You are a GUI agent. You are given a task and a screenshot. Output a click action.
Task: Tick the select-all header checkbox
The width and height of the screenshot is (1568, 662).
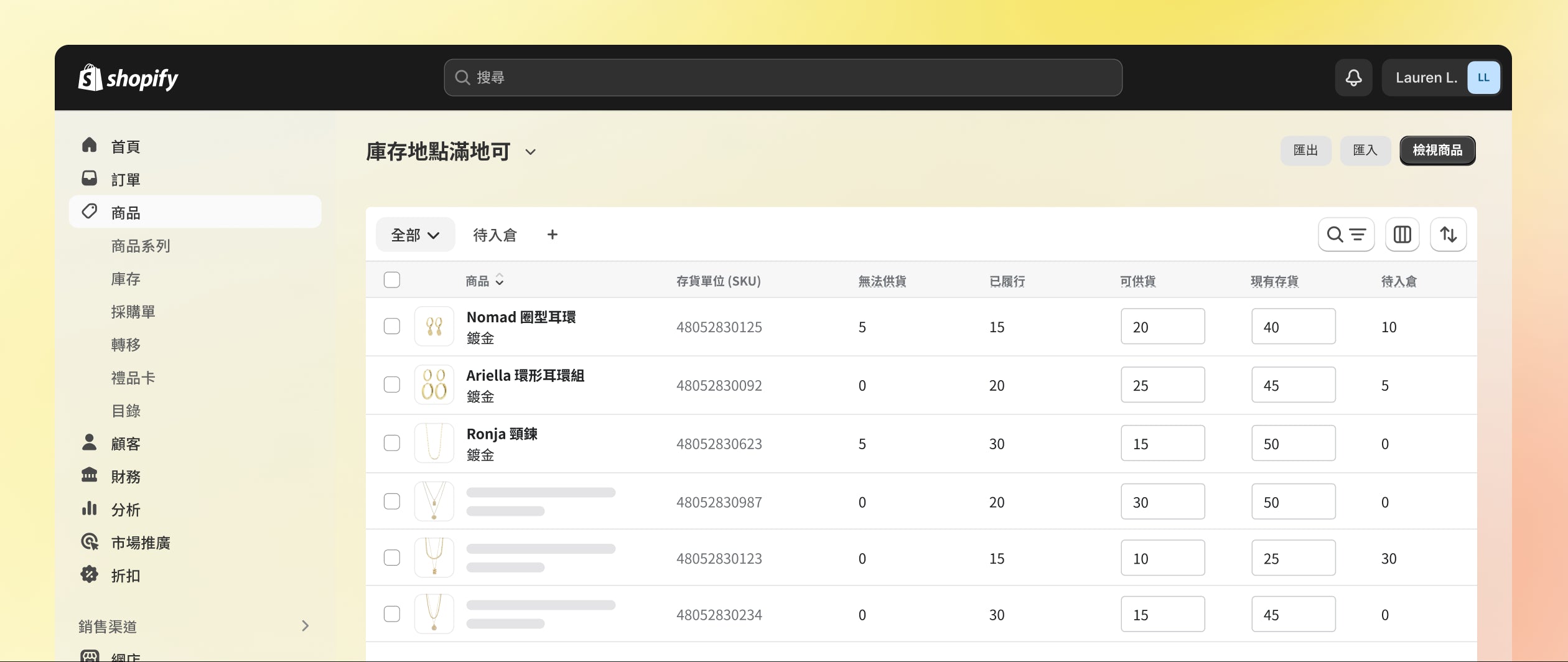coord(392,280)
